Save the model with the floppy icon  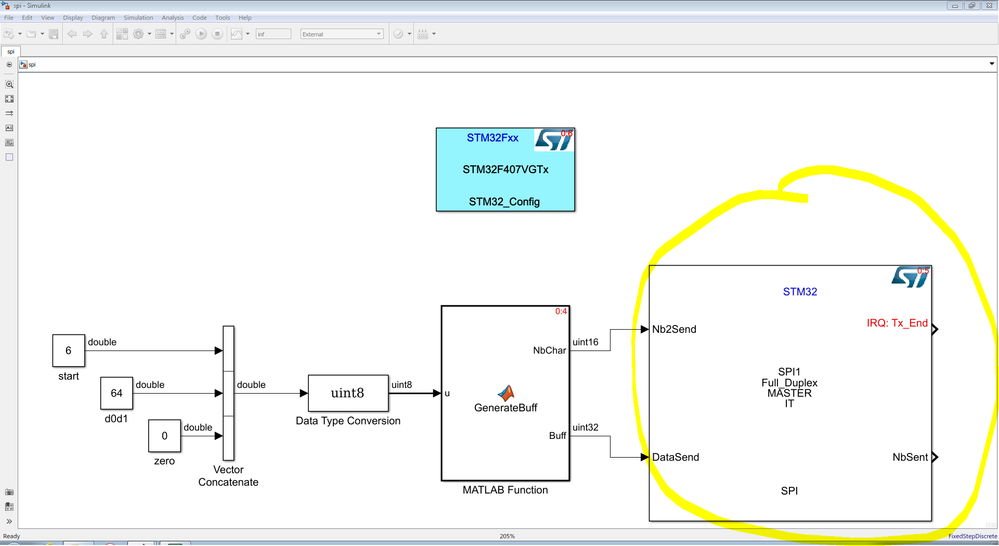[x=54, y=34]
